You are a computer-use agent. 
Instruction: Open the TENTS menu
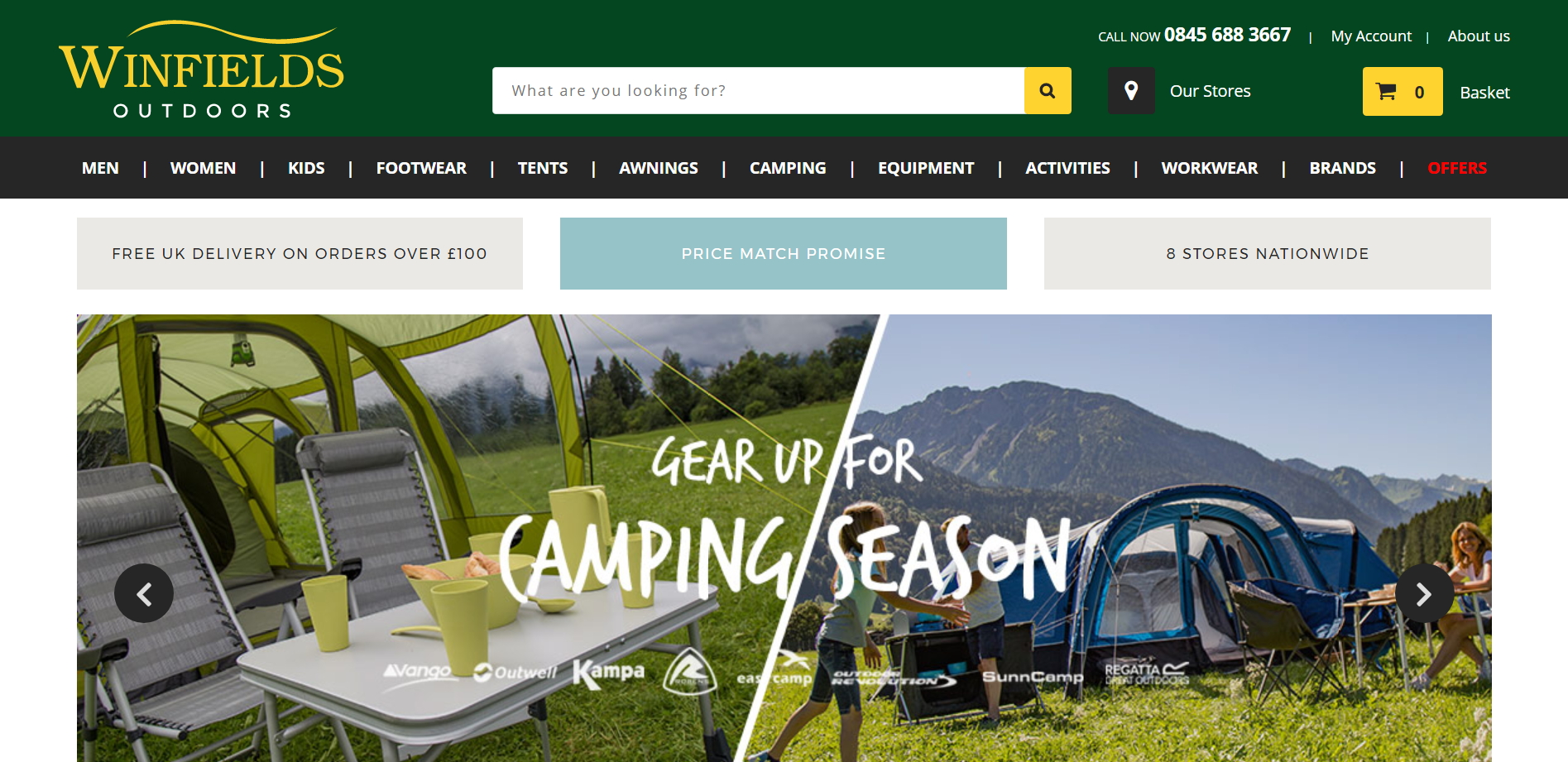pyautogui.click(x=543, y=168)
